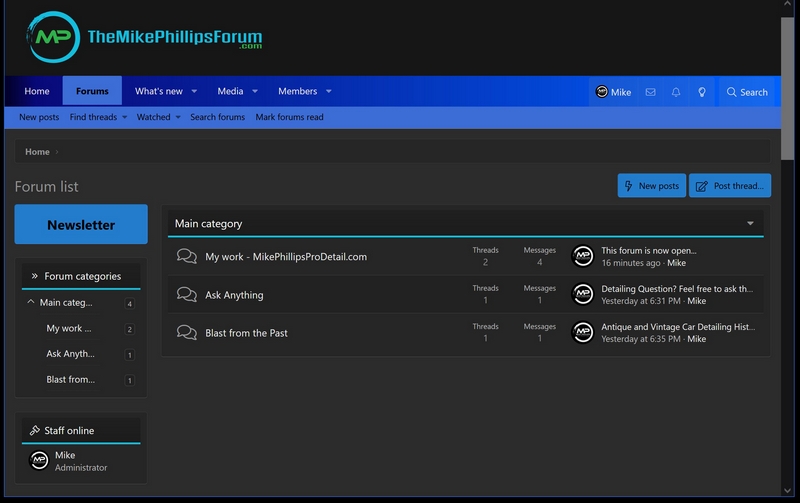This screenshot has width=800, height=503.
Task: Open the Members tab
Action: pos(297,91)
